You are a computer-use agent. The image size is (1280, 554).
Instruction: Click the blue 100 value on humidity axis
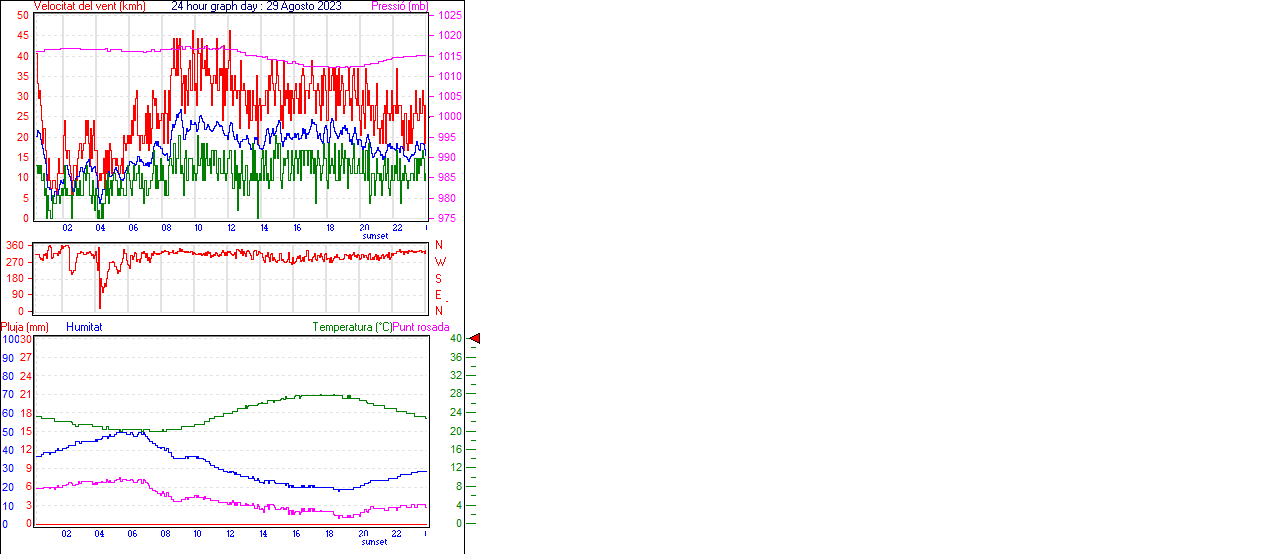click(x=9, y=340)
